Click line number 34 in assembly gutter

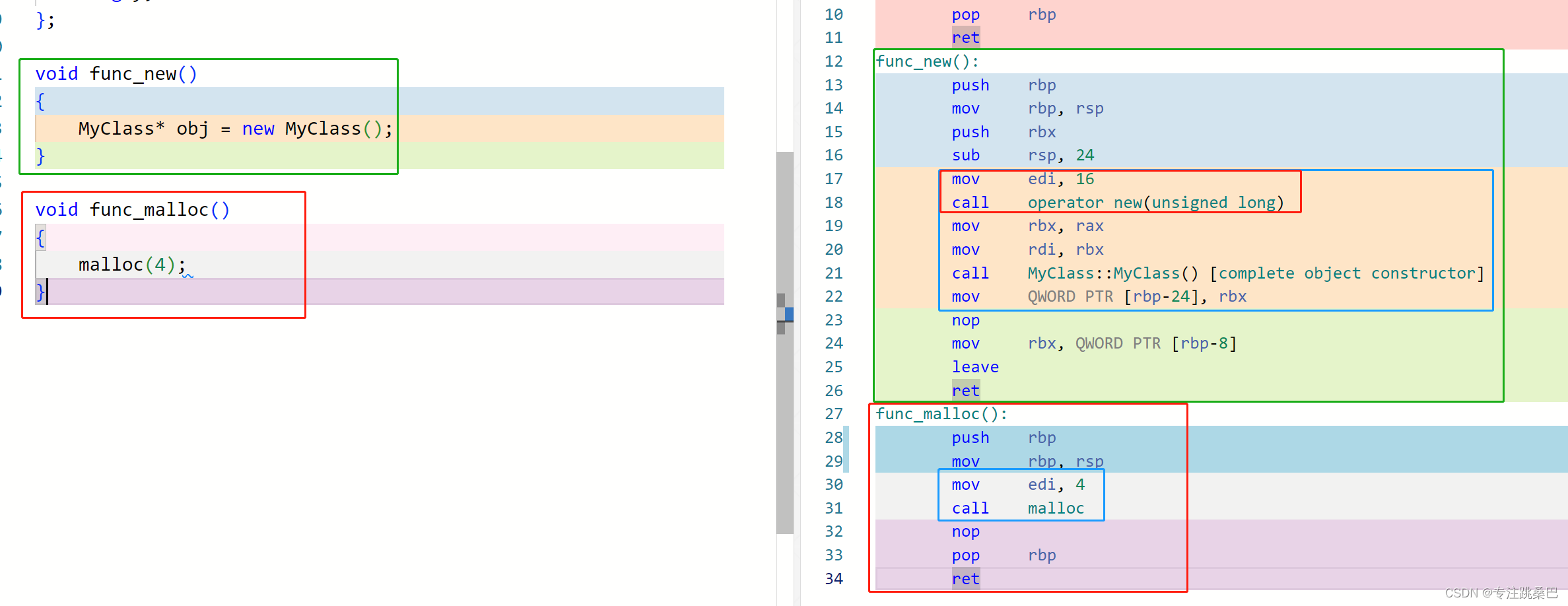click(x=833, y=579)
